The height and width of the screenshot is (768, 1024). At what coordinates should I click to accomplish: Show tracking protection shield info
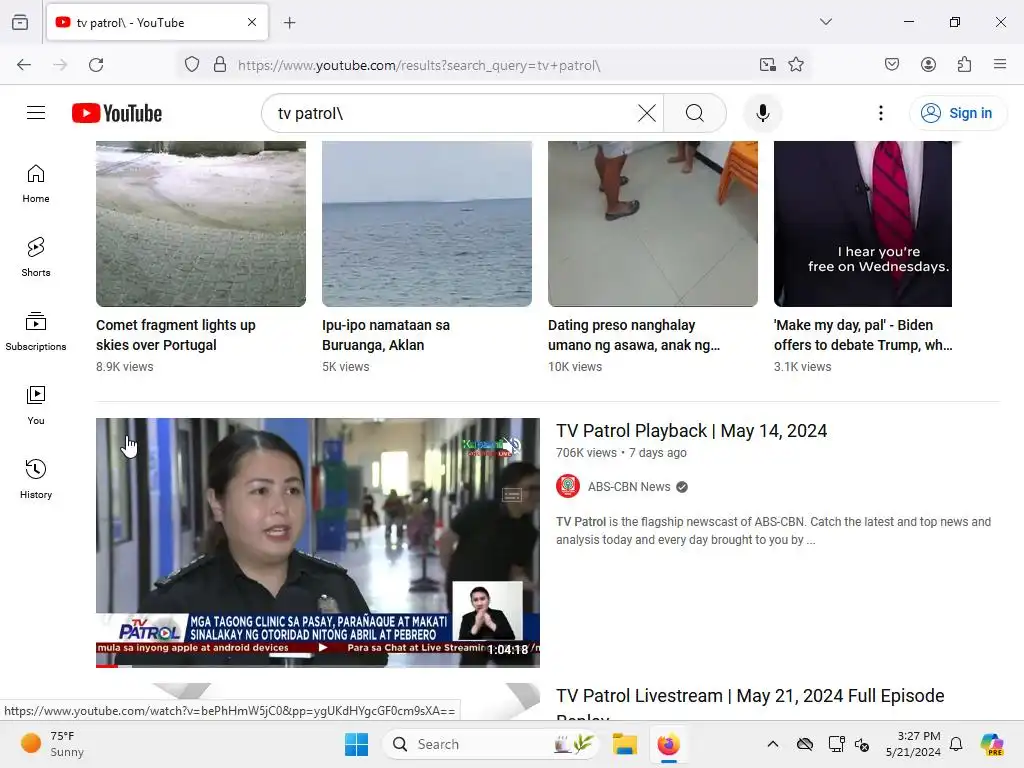coord(191,65)
